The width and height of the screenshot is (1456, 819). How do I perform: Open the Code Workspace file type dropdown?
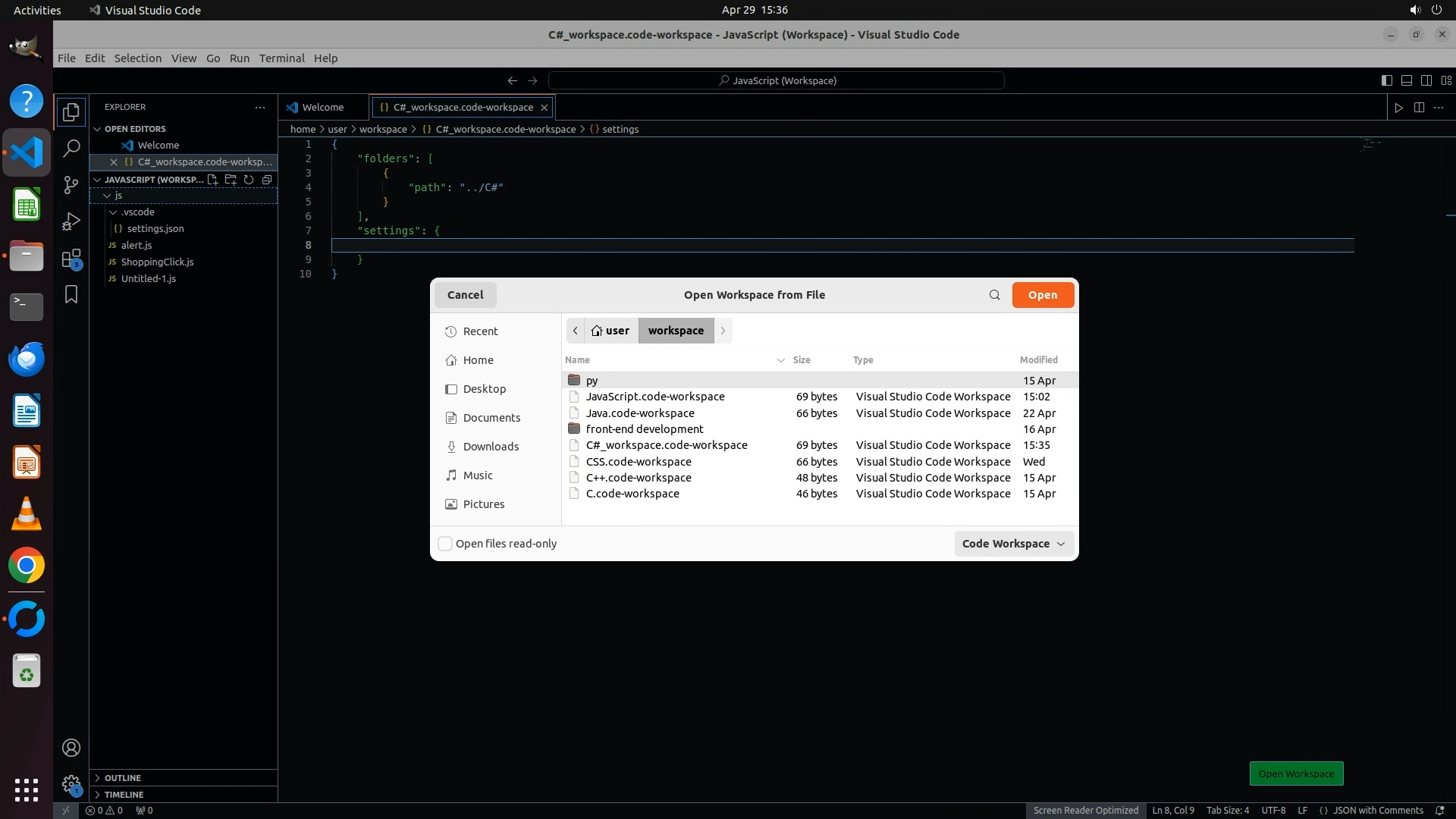[x=1013, y=544]
